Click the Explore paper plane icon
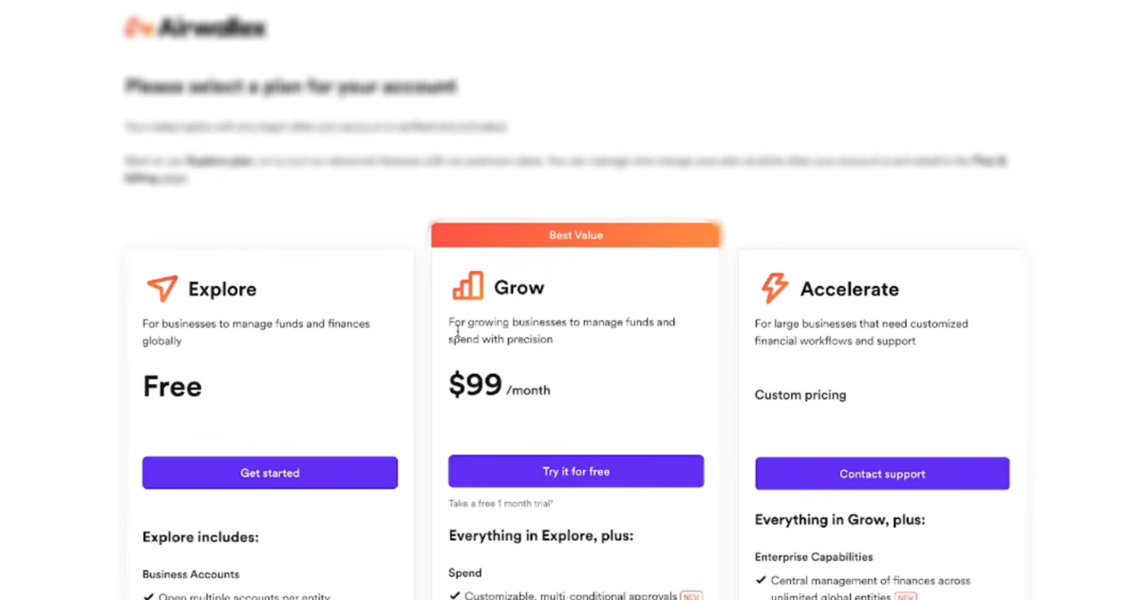The image size is (1140, 600). 162,288
